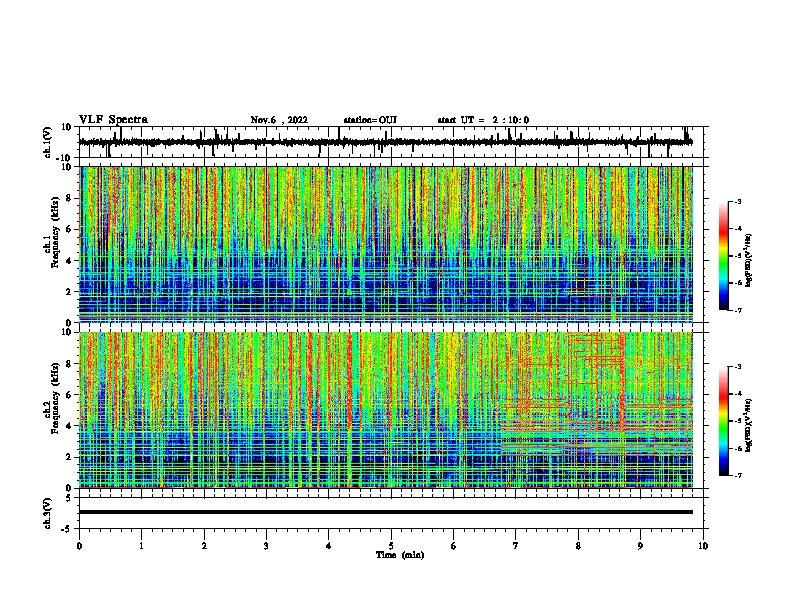This screenshot has width=792, height=612.
Task: Click the "ch.3(V)" axis label
Action: (48, 513)
